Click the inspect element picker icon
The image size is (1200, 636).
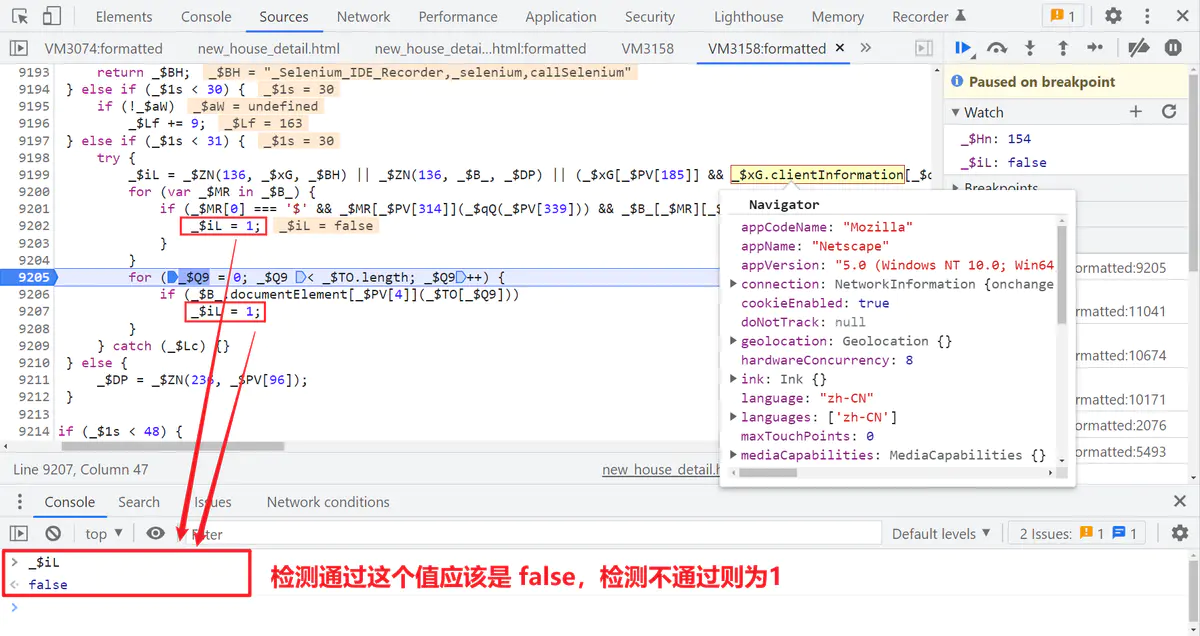(21, 16)
